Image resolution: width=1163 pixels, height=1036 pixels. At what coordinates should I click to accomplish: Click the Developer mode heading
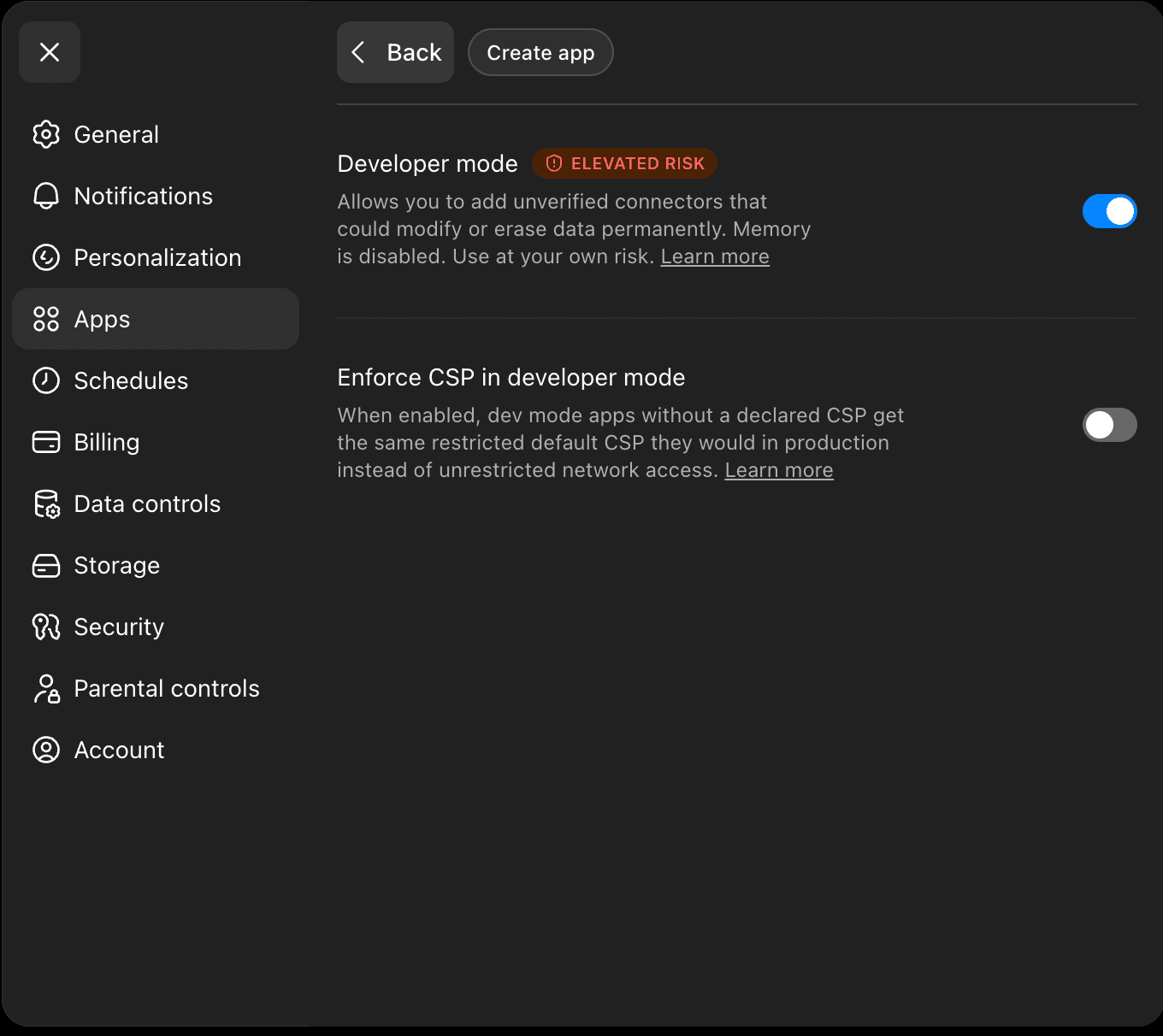[x=428, y=163]
